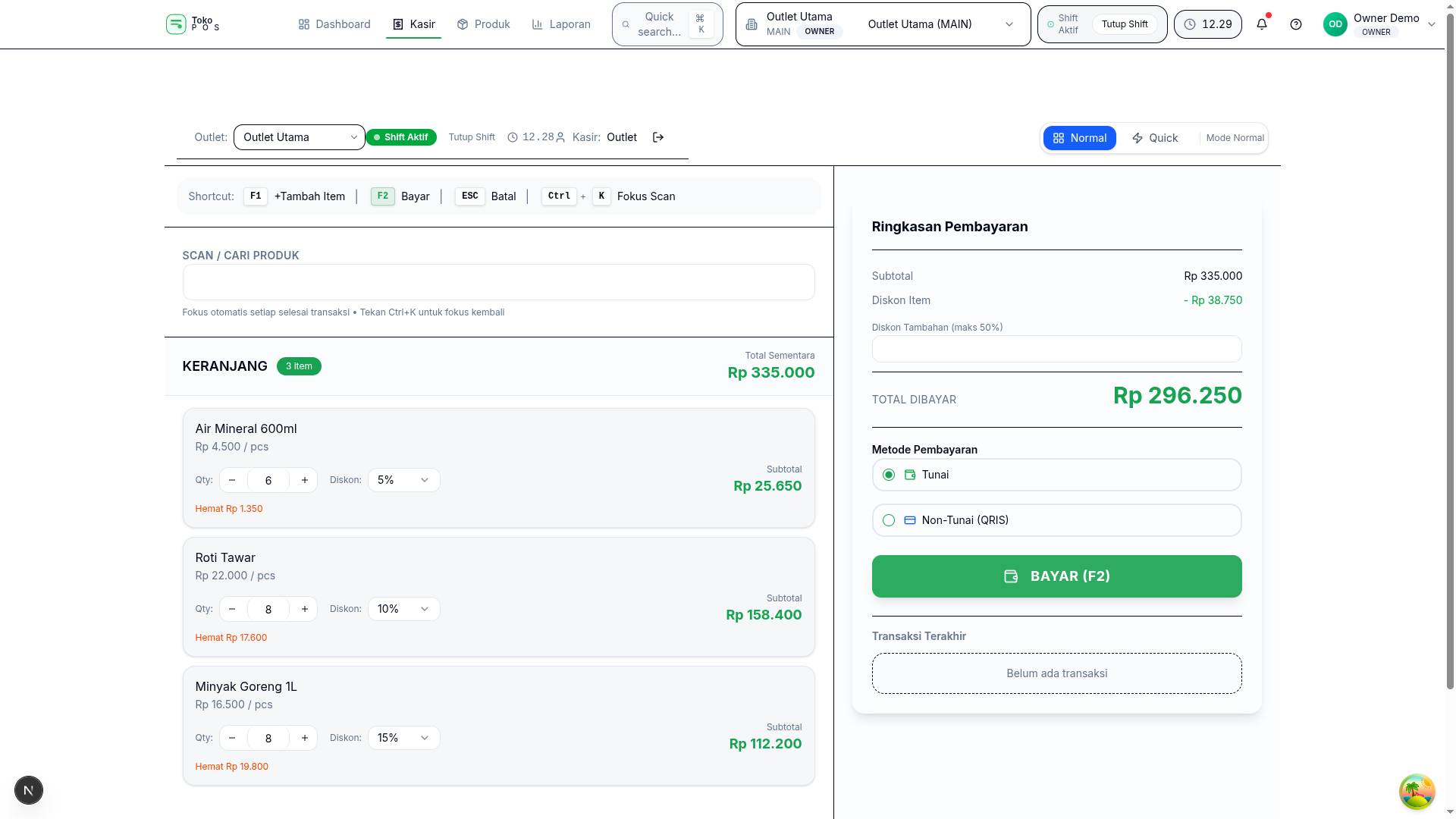Click the notification bell icon
This screenshot has width=1456, height=819.
pos(1262,24)
